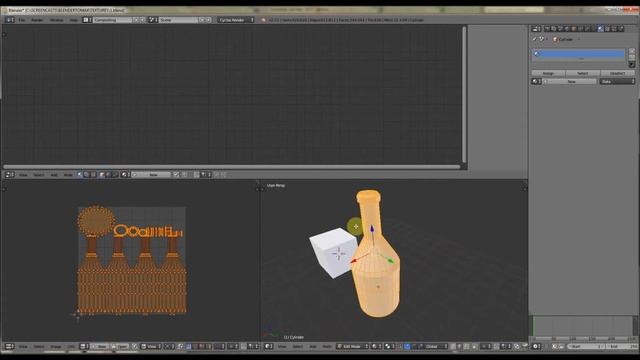Open the node editor Node menu
This screenshot has height=360, width=640.
pos(68,175)
